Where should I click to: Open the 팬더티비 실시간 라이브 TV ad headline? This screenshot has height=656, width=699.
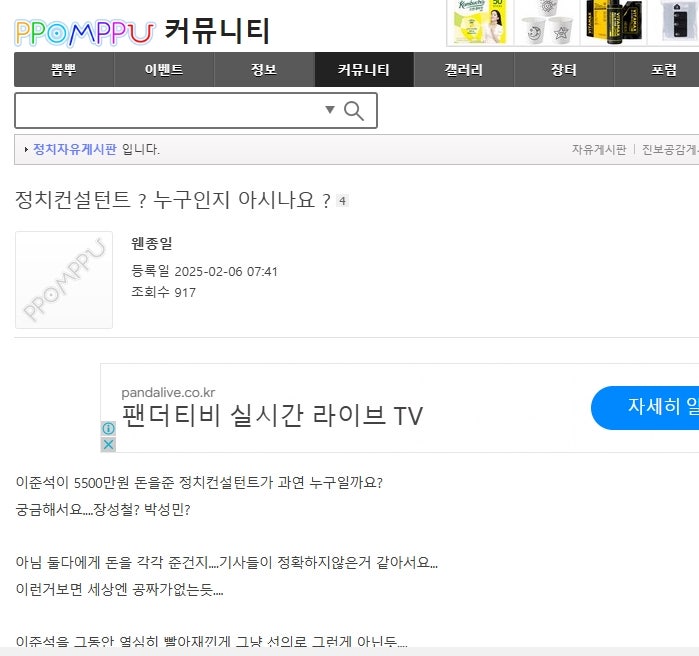coord(272,415)
